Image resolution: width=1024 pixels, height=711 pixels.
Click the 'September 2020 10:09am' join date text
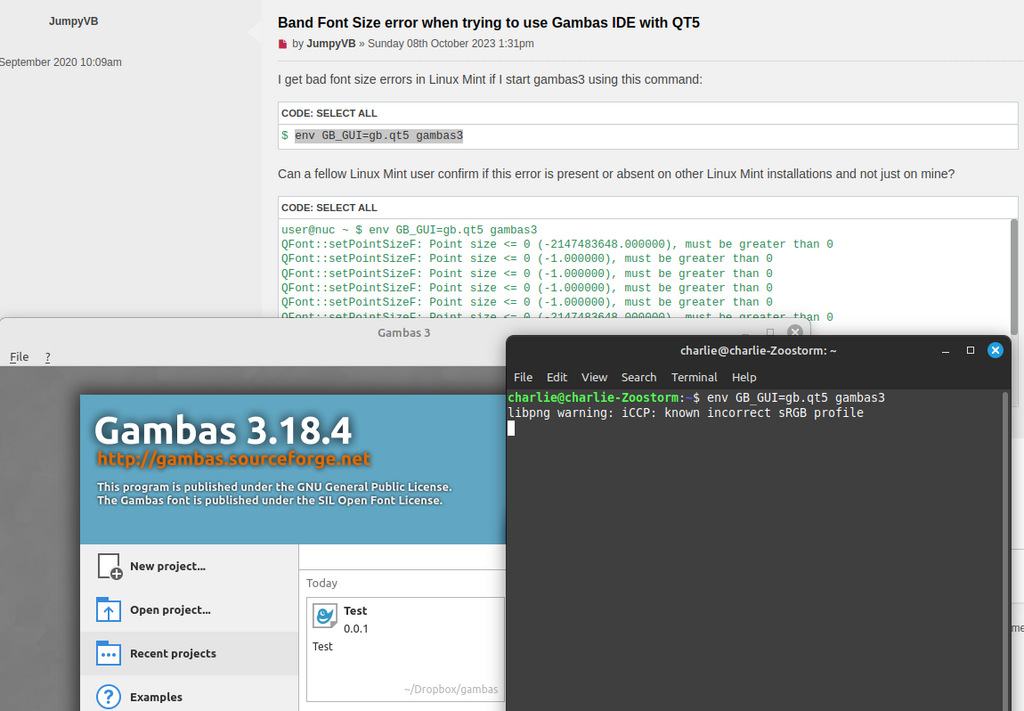click(61, 62)
